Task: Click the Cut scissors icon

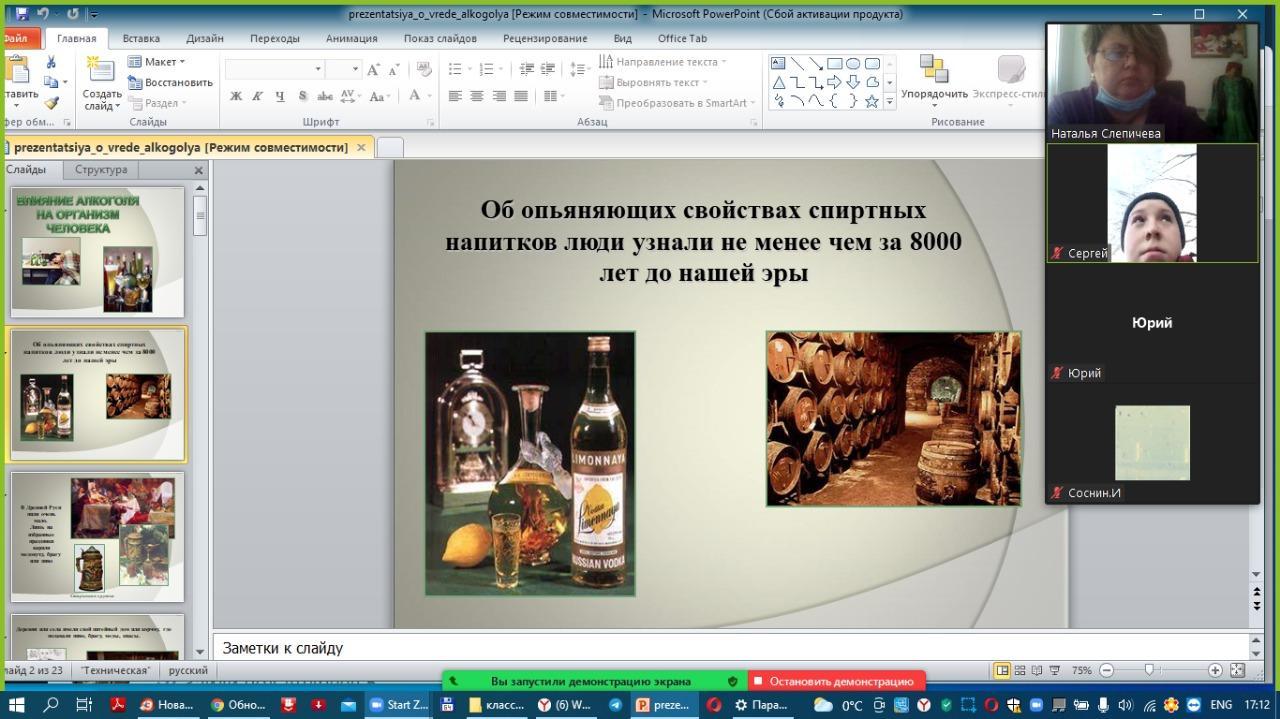Action: coord(51,62)
